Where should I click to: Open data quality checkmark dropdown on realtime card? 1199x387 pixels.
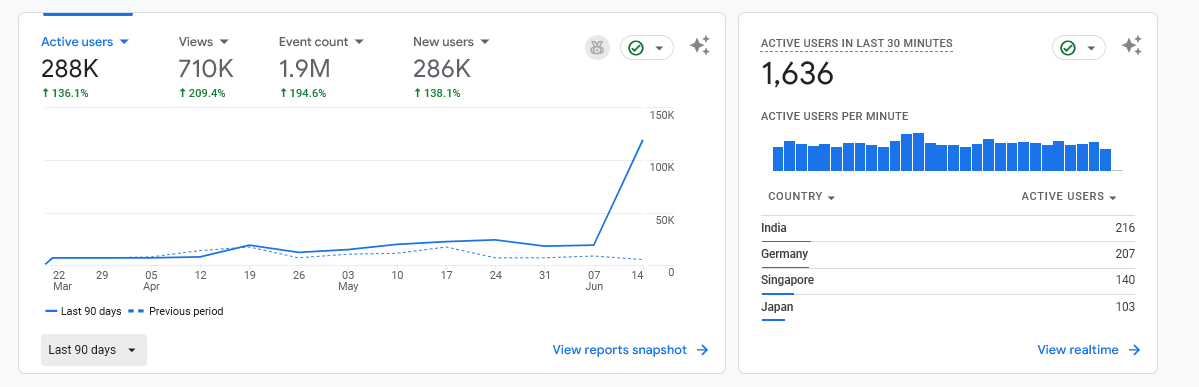(x=1079, y=47)
